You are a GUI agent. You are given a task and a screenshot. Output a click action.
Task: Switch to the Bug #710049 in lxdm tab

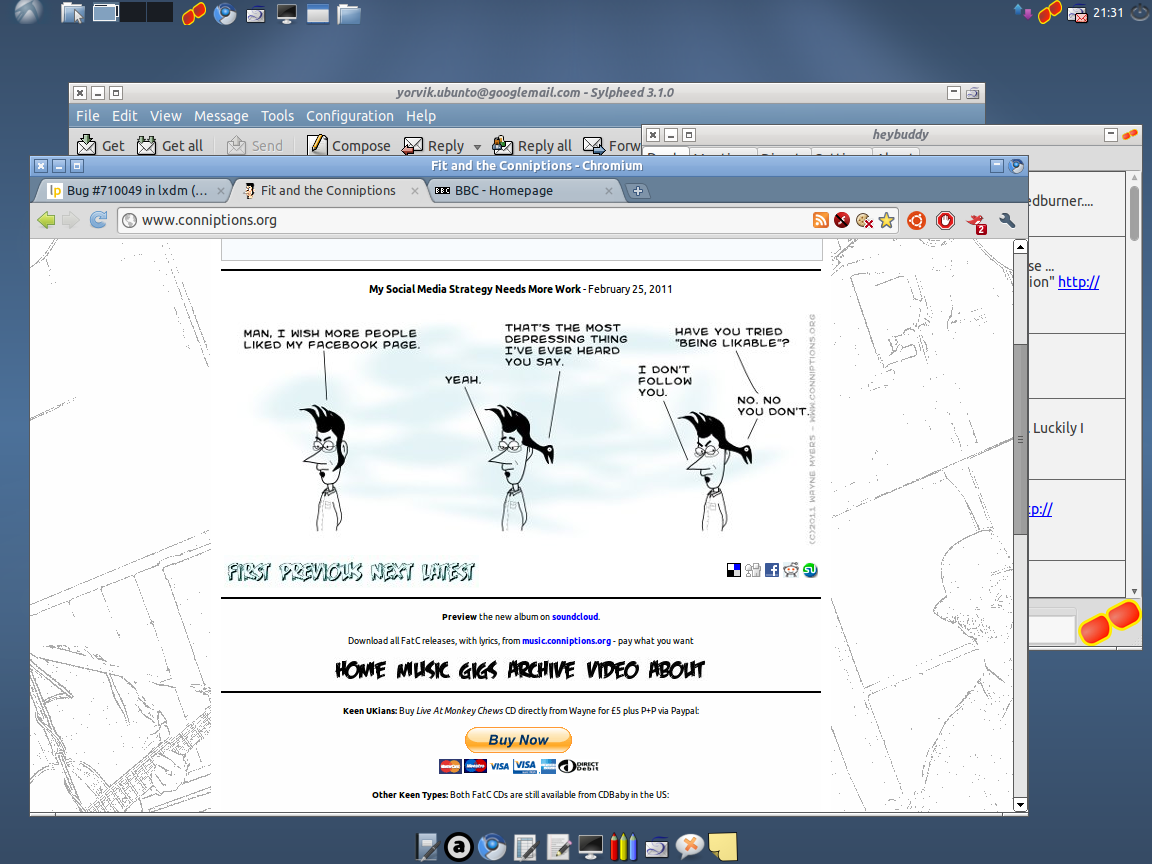135,191
